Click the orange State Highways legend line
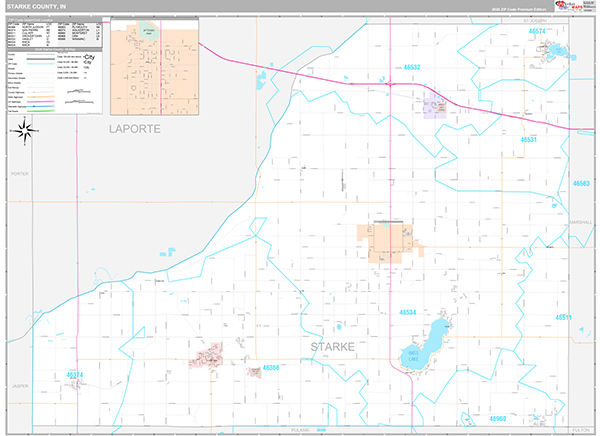The width and height of the screenshot is (600, 436). coord(41,97)
